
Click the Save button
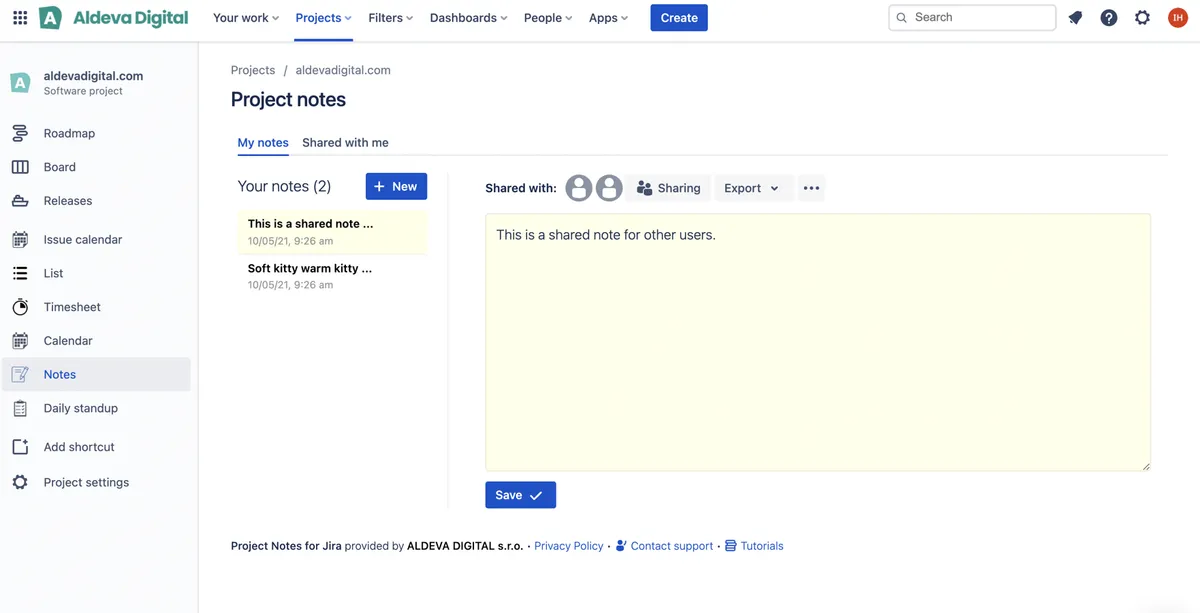(520, 495)
